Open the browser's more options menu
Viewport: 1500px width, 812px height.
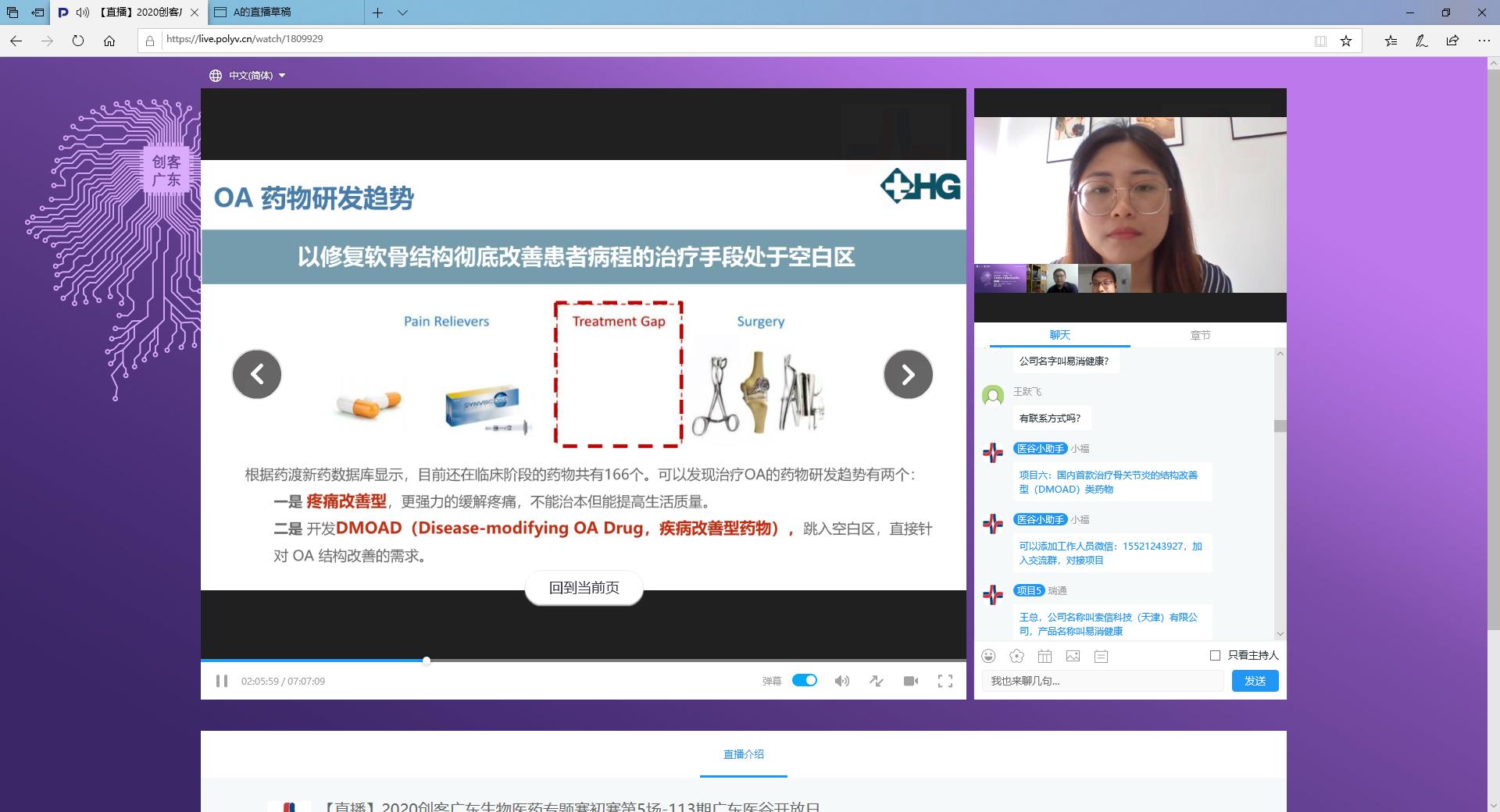(x=1483, y=40)
